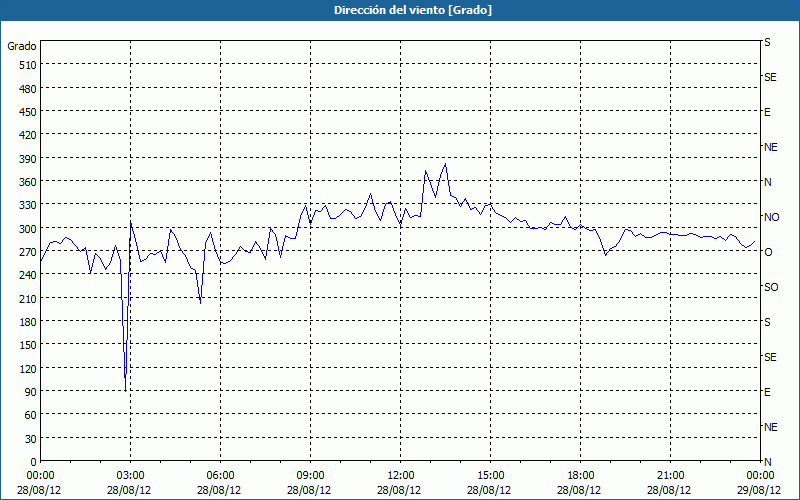Select the 390 y-axis tick label
800x500 pixels.
click(28, 159)
